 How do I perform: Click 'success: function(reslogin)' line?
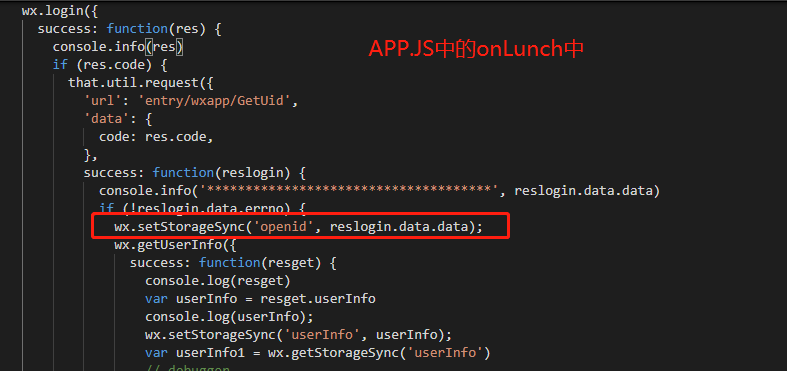click(195, 173)
